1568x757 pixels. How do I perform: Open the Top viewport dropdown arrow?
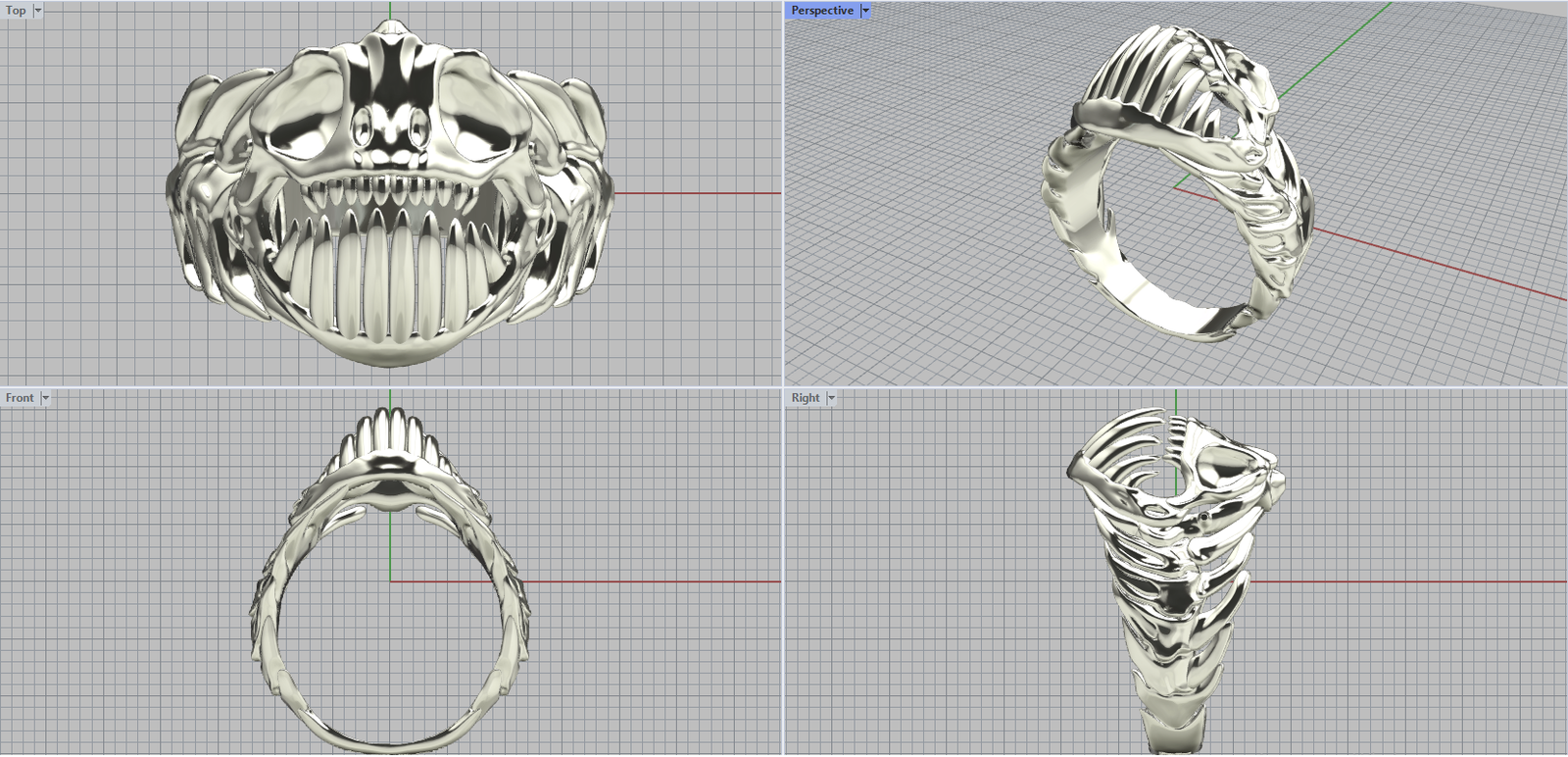tap(38, 11)
